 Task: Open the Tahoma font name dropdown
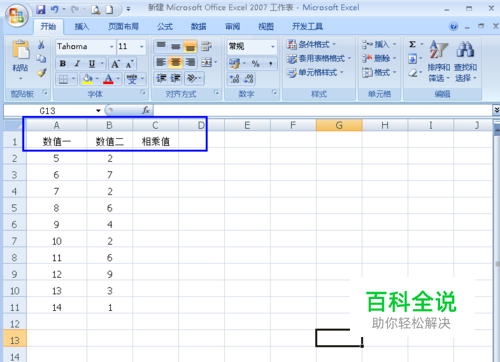tap(112, 46)
